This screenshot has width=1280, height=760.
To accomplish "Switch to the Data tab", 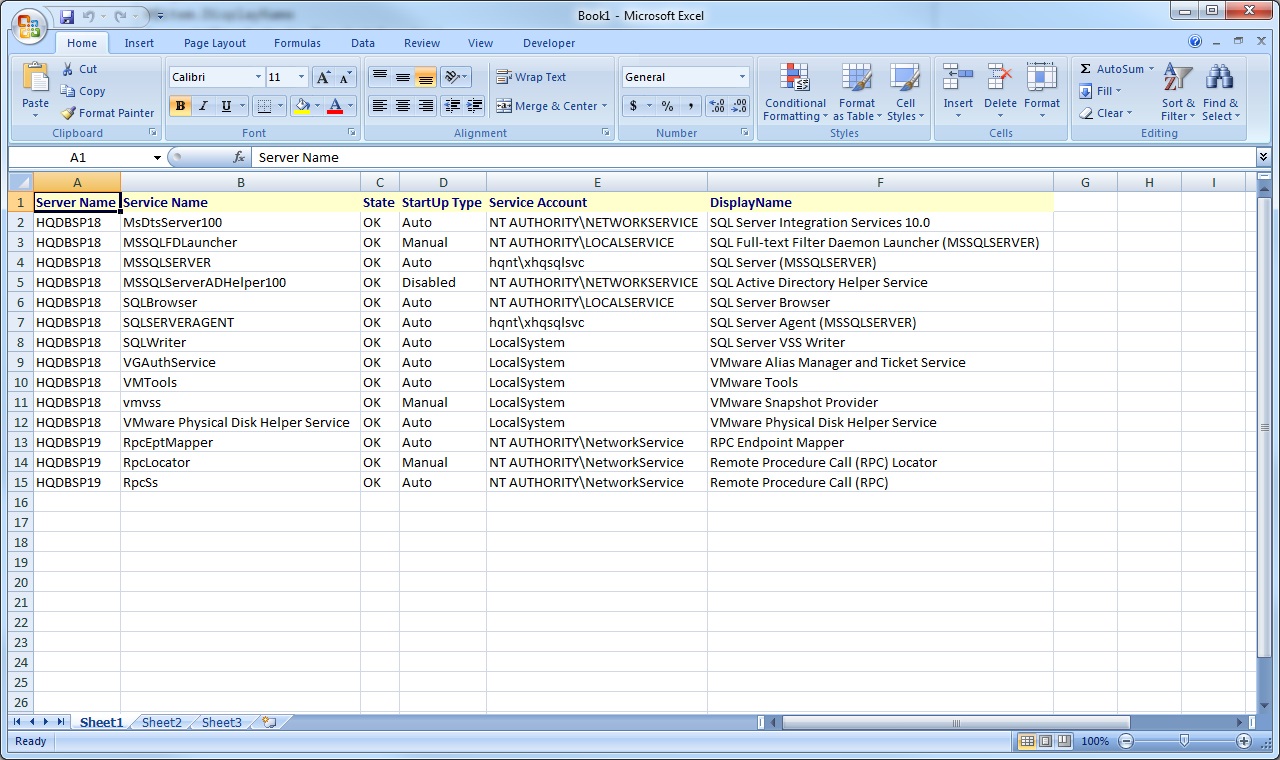I will [x=363, y=43].
